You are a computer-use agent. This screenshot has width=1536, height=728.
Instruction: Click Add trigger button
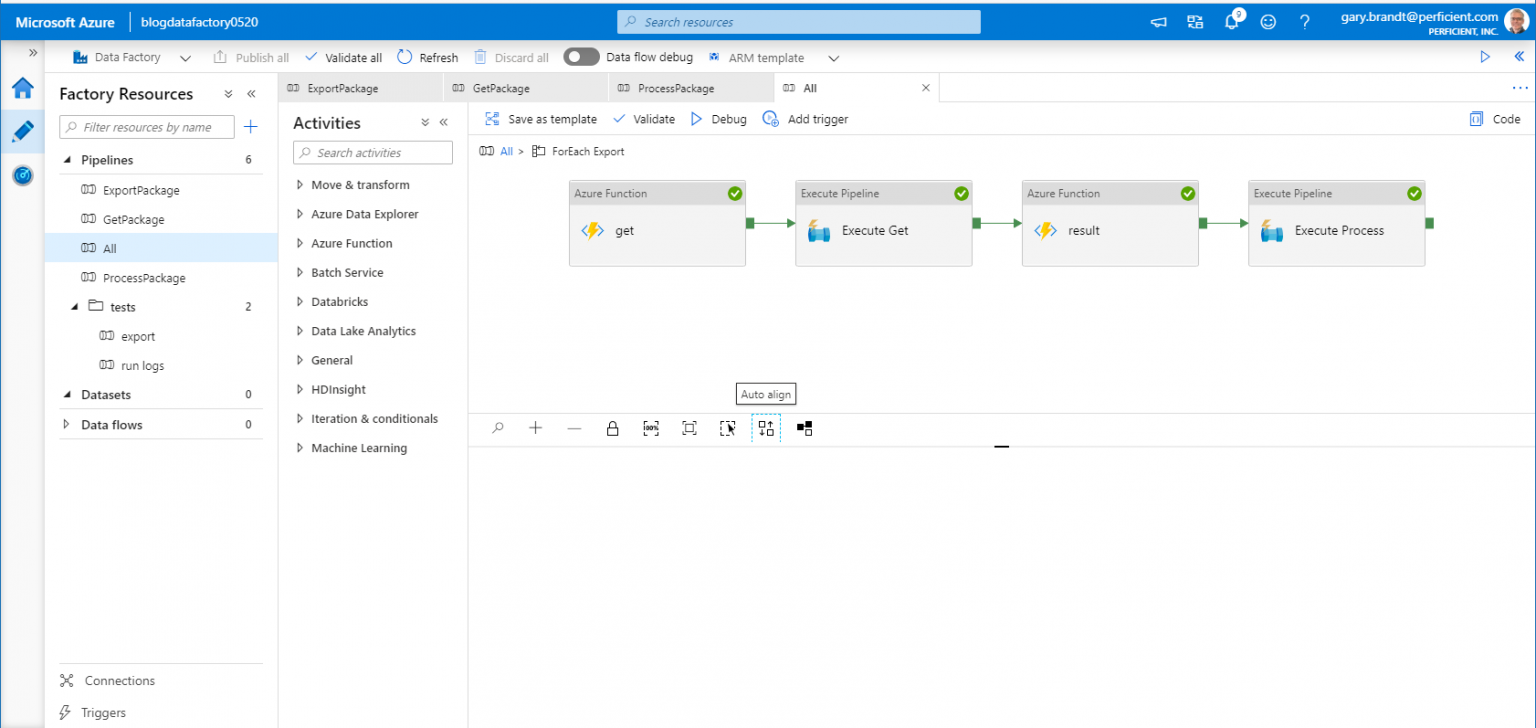point(805,119)
